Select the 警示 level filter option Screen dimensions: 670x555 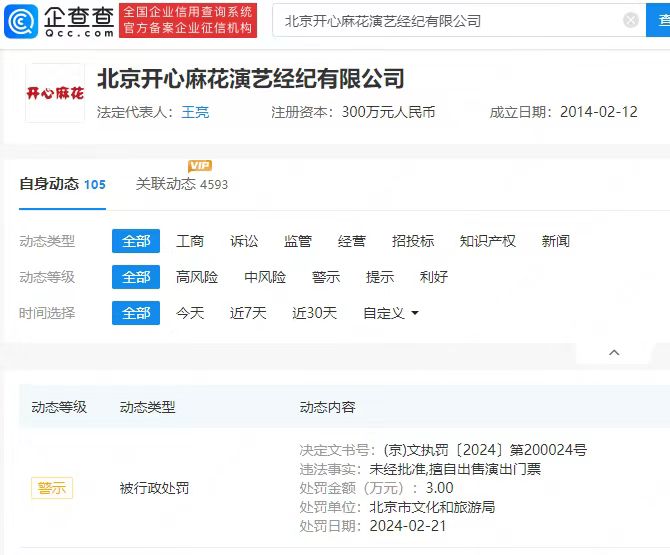(326, 277)
